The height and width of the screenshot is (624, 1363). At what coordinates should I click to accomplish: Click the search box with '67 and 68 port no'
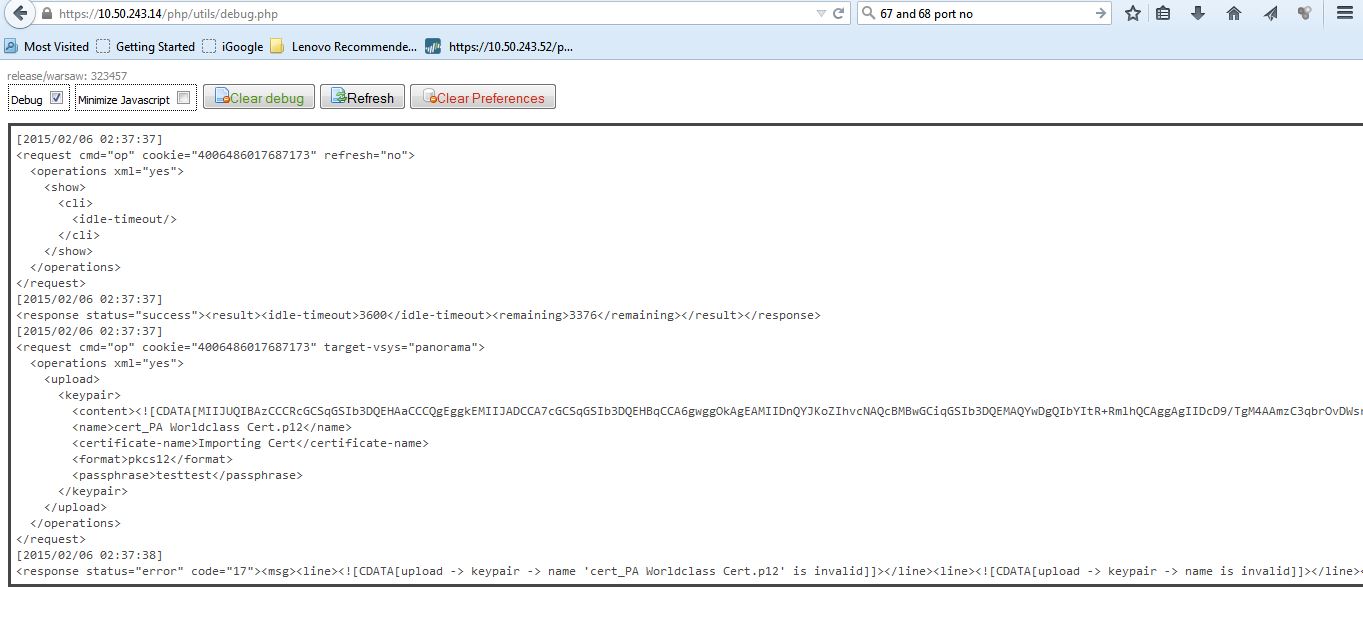pos(985,14)
